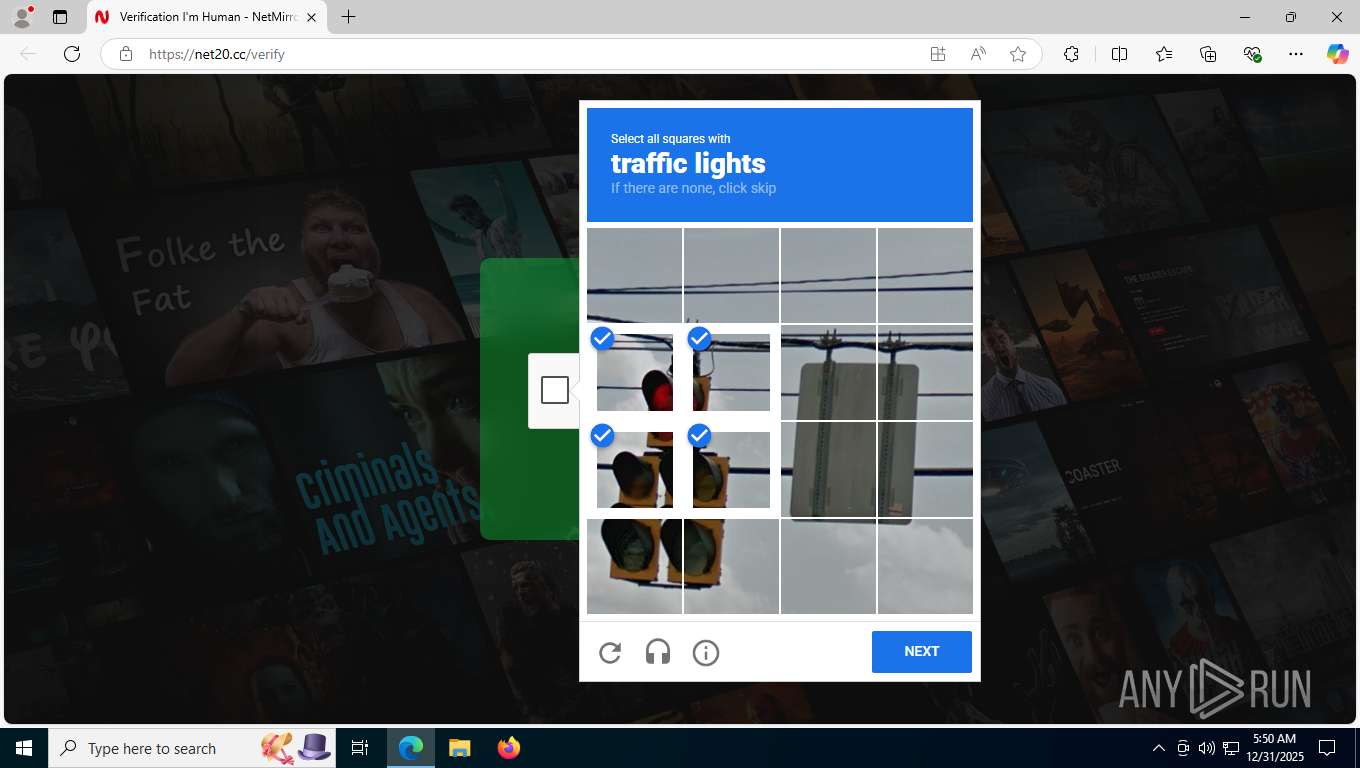Open Tab actions menu button
The image size is (1360, 768).
(60, 17)
